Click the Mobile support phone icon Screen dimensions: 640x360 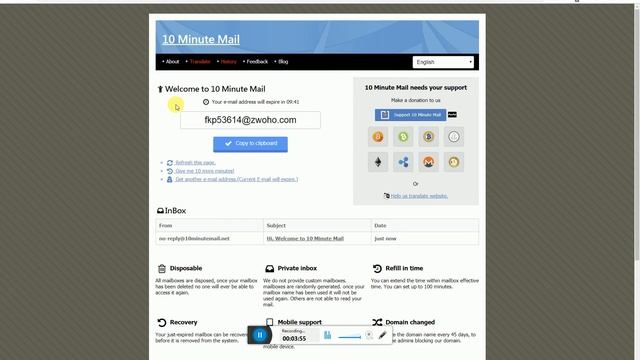269,322
